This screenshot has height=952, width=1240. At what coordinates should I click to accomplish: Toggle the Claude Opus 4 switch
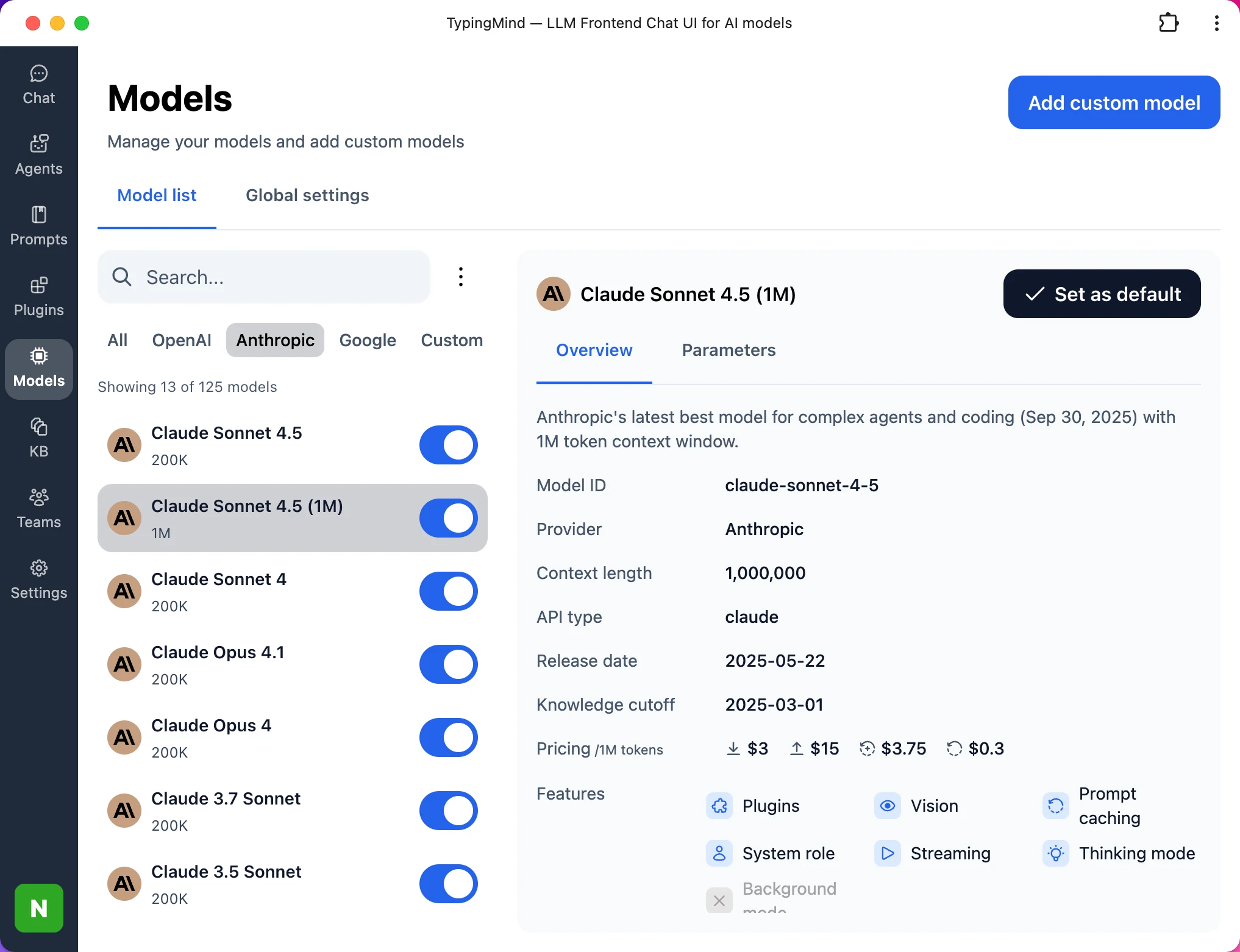[x=449, y=737]
